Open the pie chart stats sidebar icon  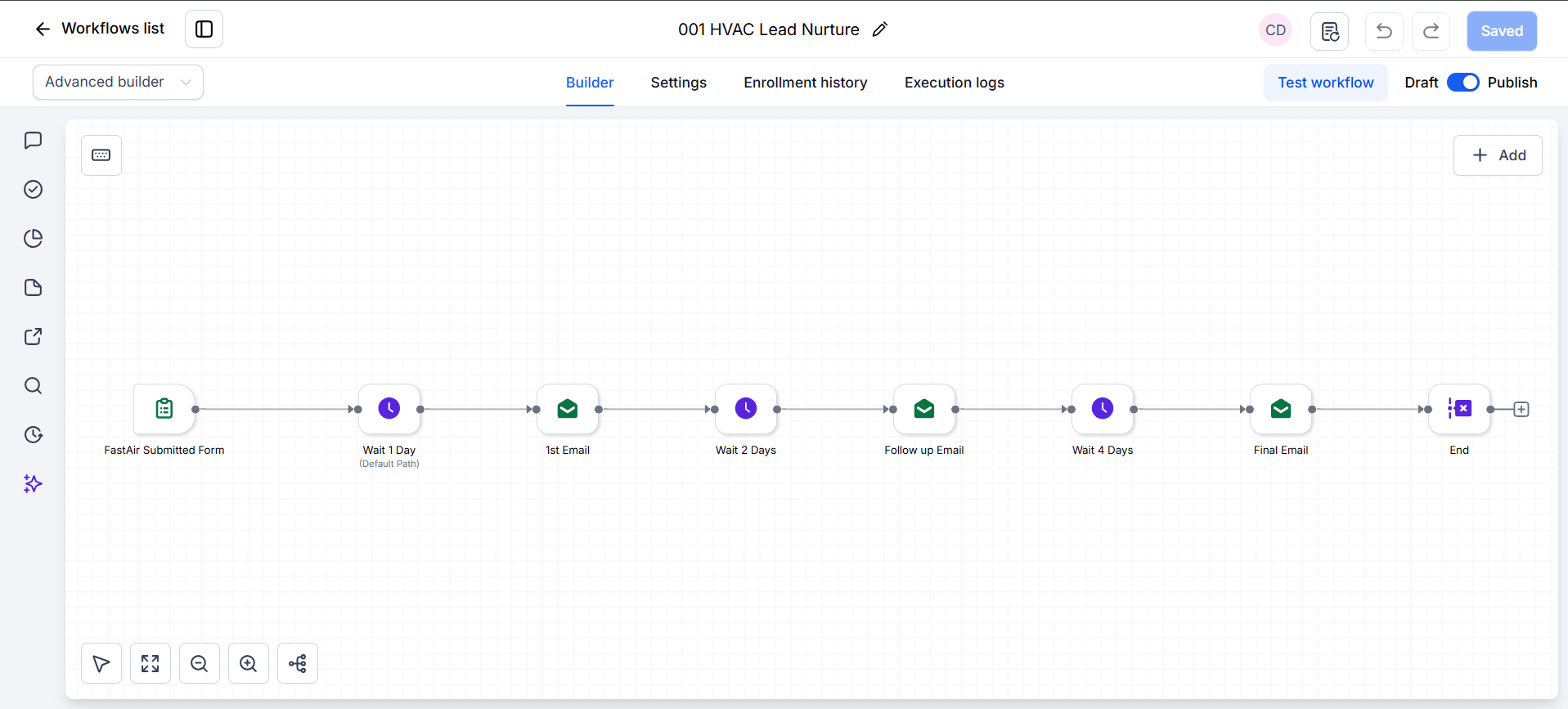pyautogui.click(x=33, y=239)
